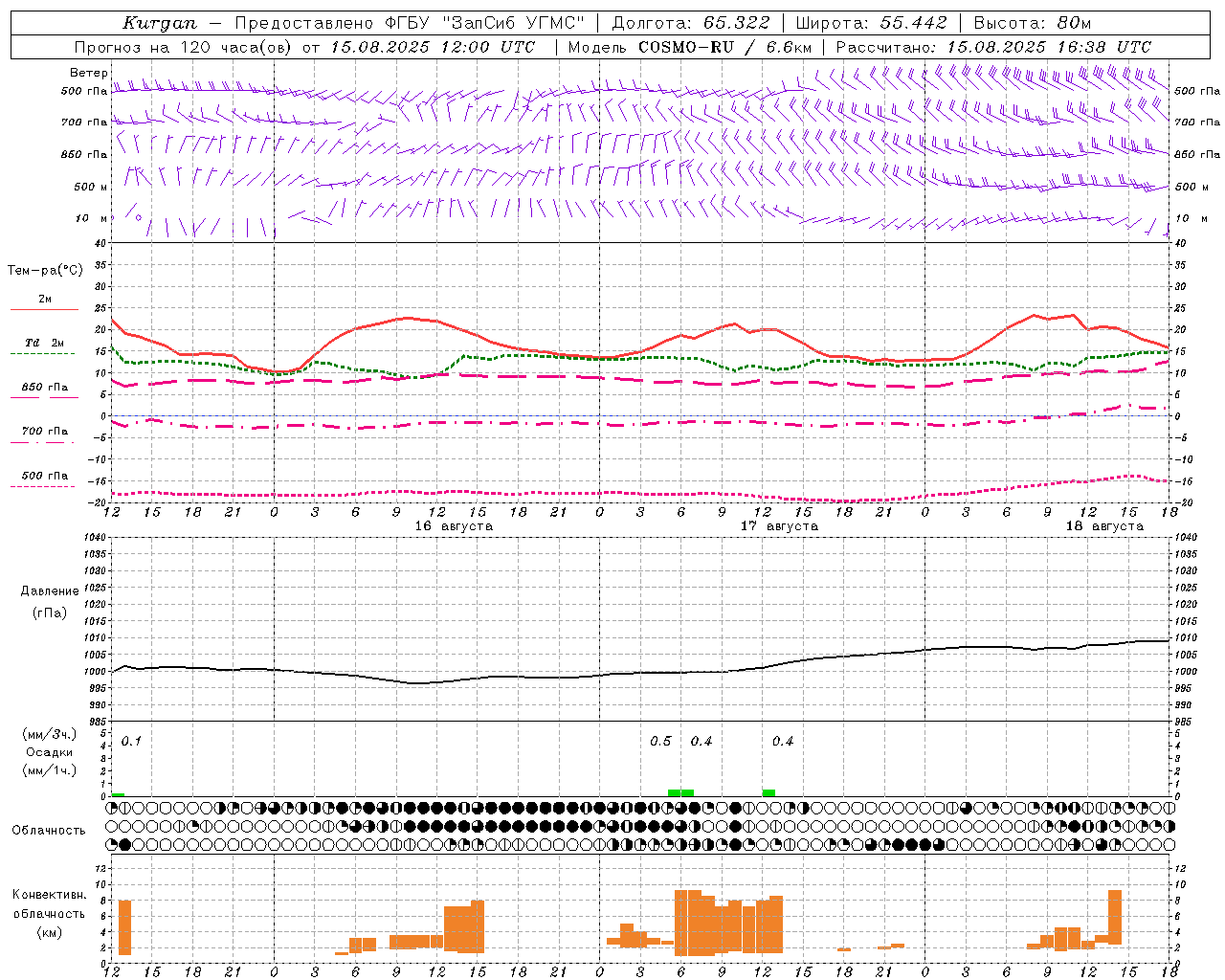Click the Ветер panel label
1225x980 pixels.
point(88,73)
